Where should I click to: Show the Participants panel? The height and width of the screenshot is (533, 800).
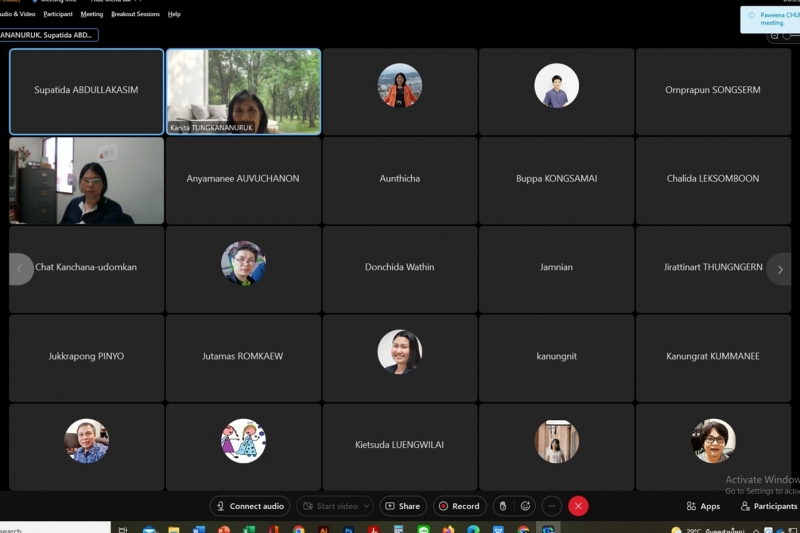(x=768, y=506)
